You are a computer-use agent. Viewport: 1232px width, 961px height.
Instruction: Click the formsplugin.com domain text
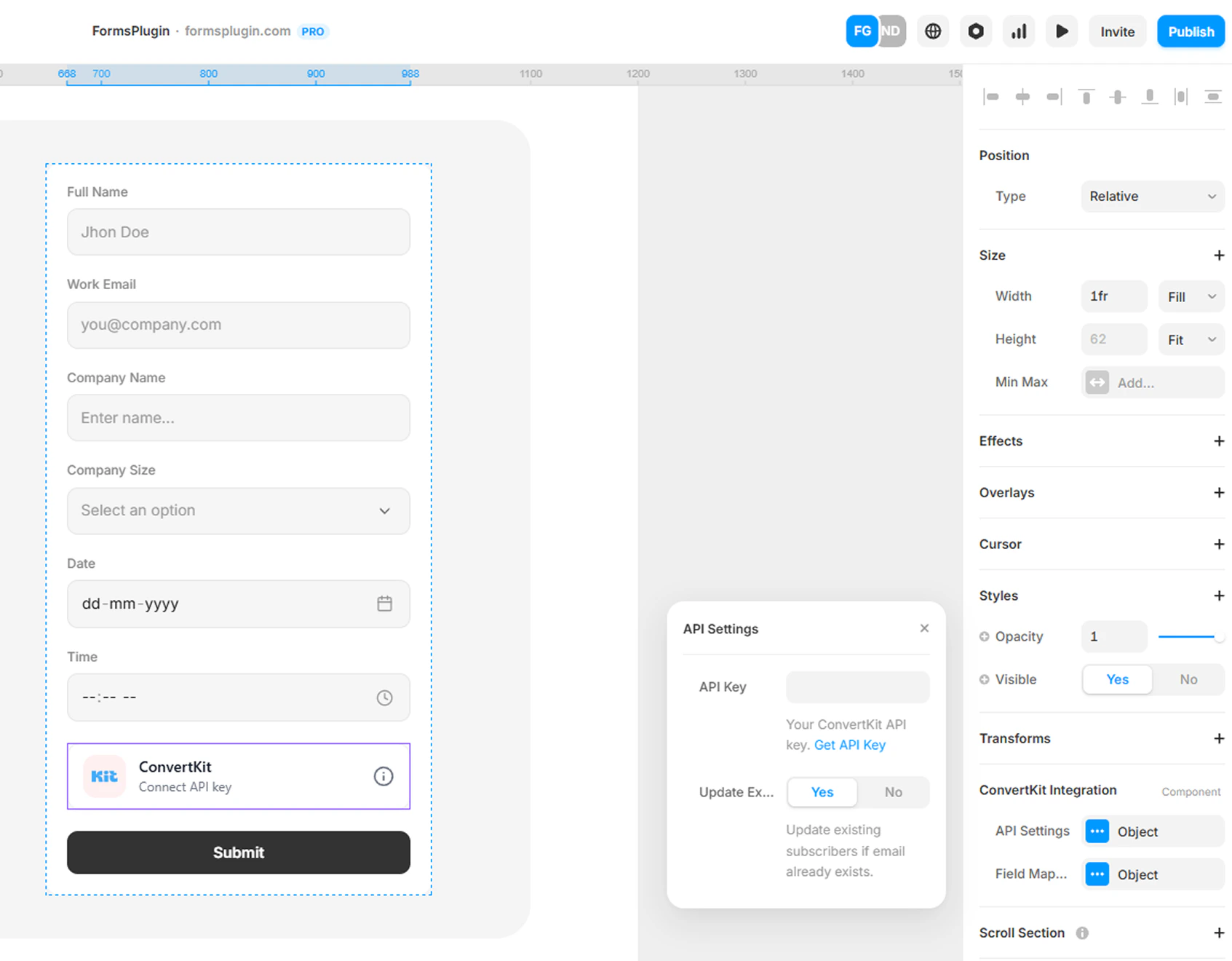coord(237,31)
